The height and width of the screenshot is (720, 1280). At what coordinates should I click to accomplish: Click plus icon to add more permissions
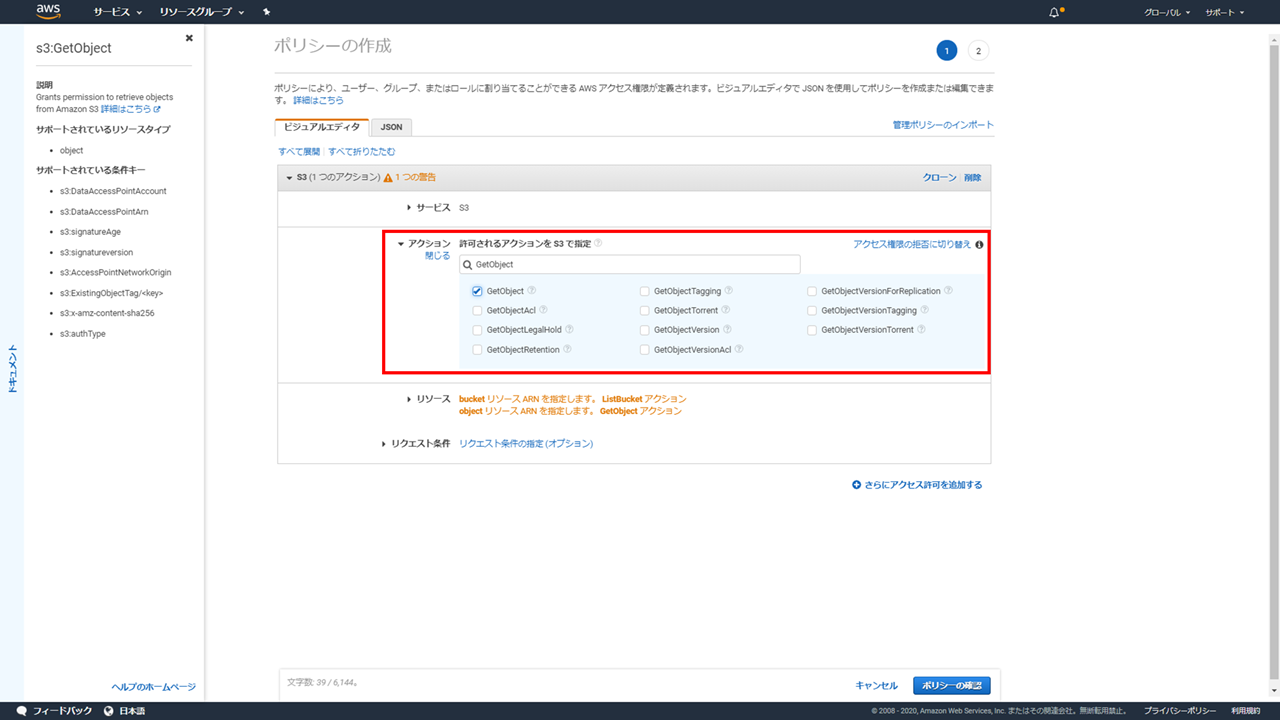click(856, 485)
